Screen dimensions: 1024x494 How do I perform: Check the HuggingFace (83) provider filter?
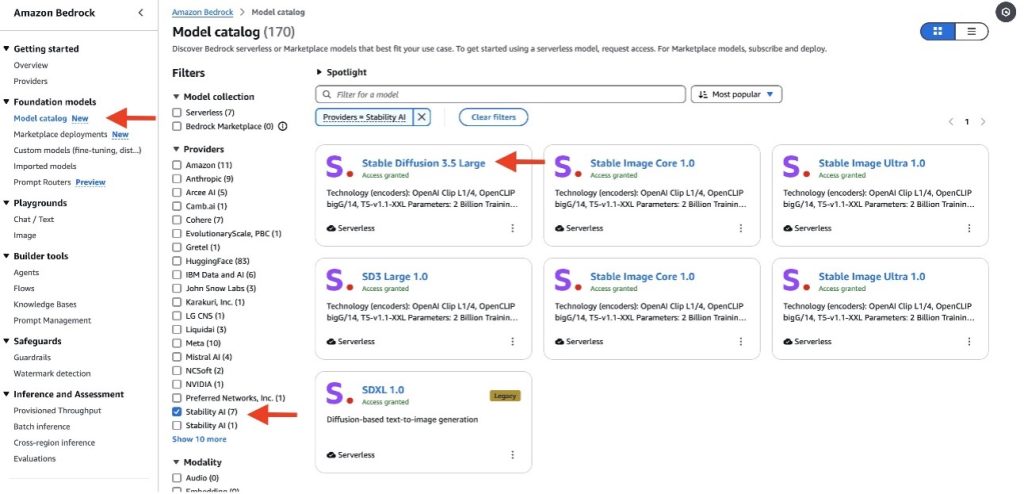pyautogui.click(x=177, y=261)
